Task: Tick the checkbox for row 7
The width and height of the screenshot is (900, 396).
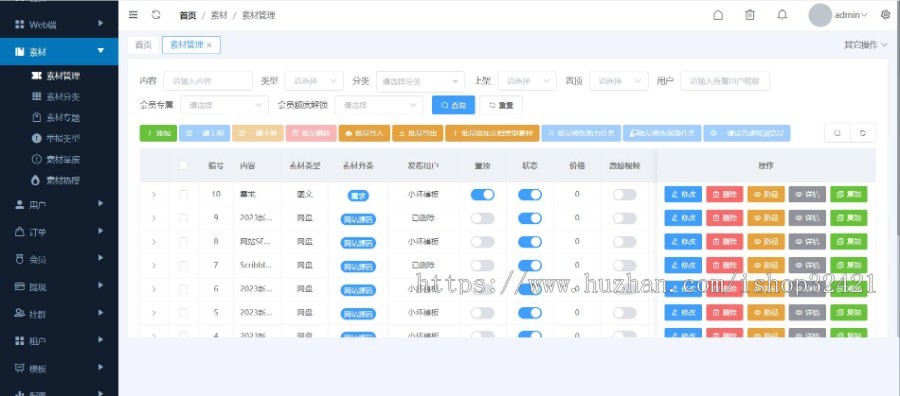Action: tap(183, 265)
